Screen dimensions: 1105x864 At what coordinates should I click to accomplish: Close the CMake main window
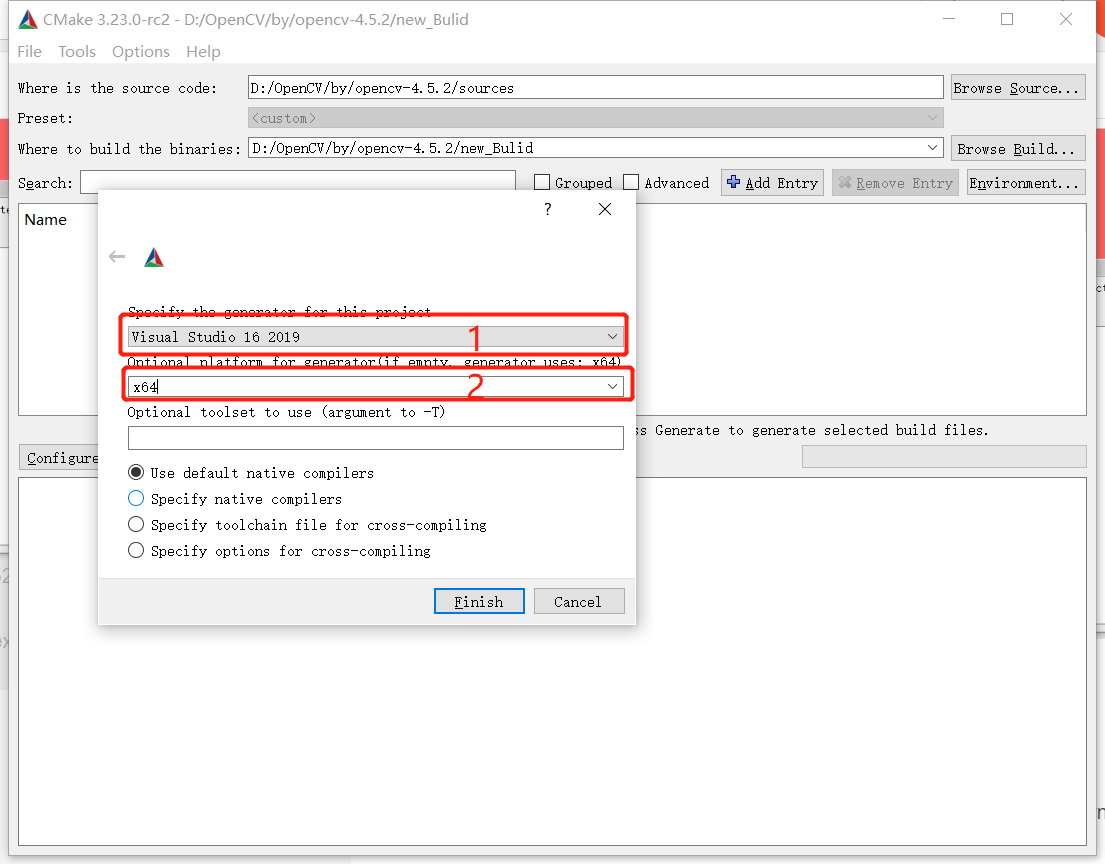pos(1066,20)
